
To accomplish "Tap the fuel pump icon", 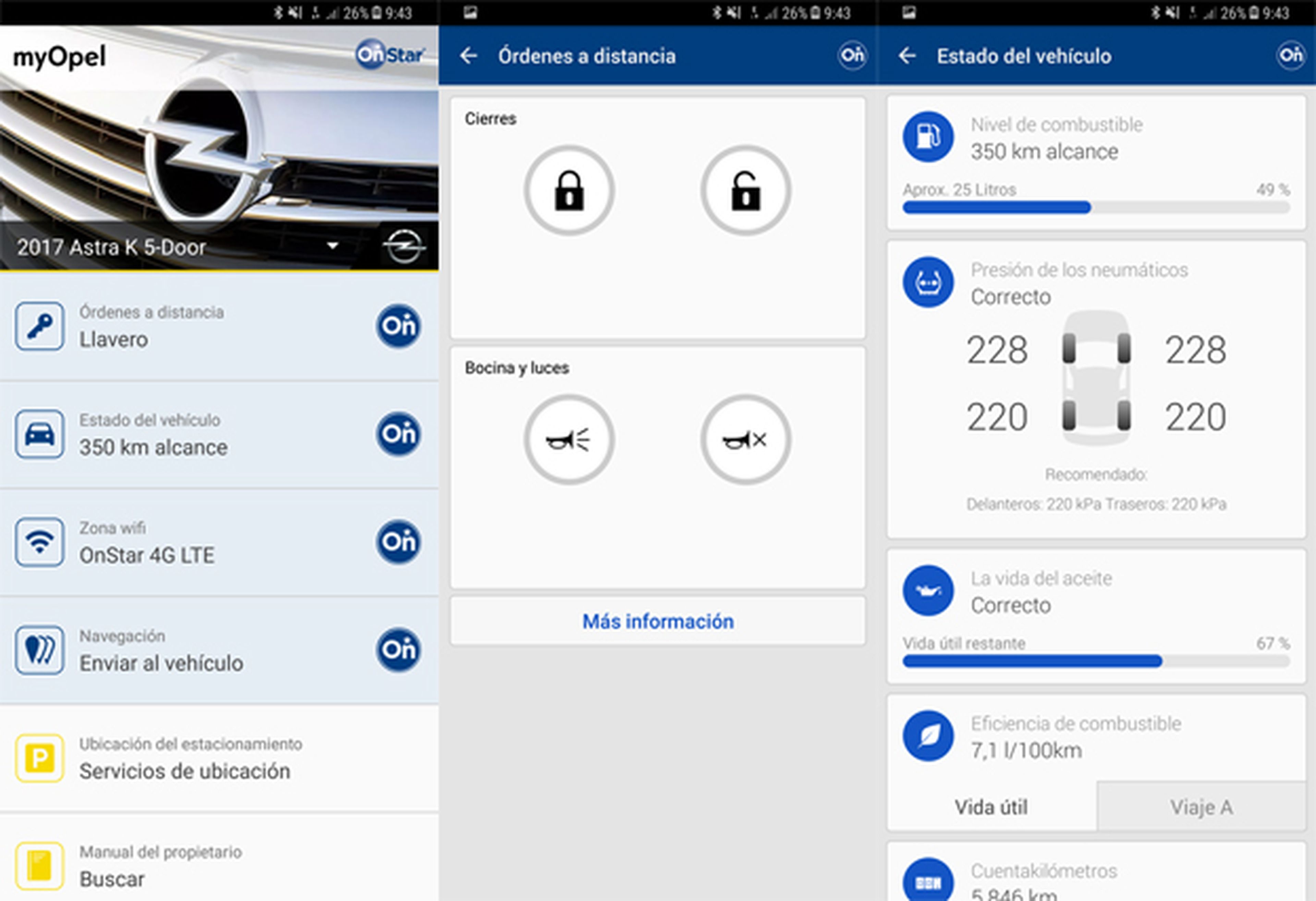I will point(928,136).
